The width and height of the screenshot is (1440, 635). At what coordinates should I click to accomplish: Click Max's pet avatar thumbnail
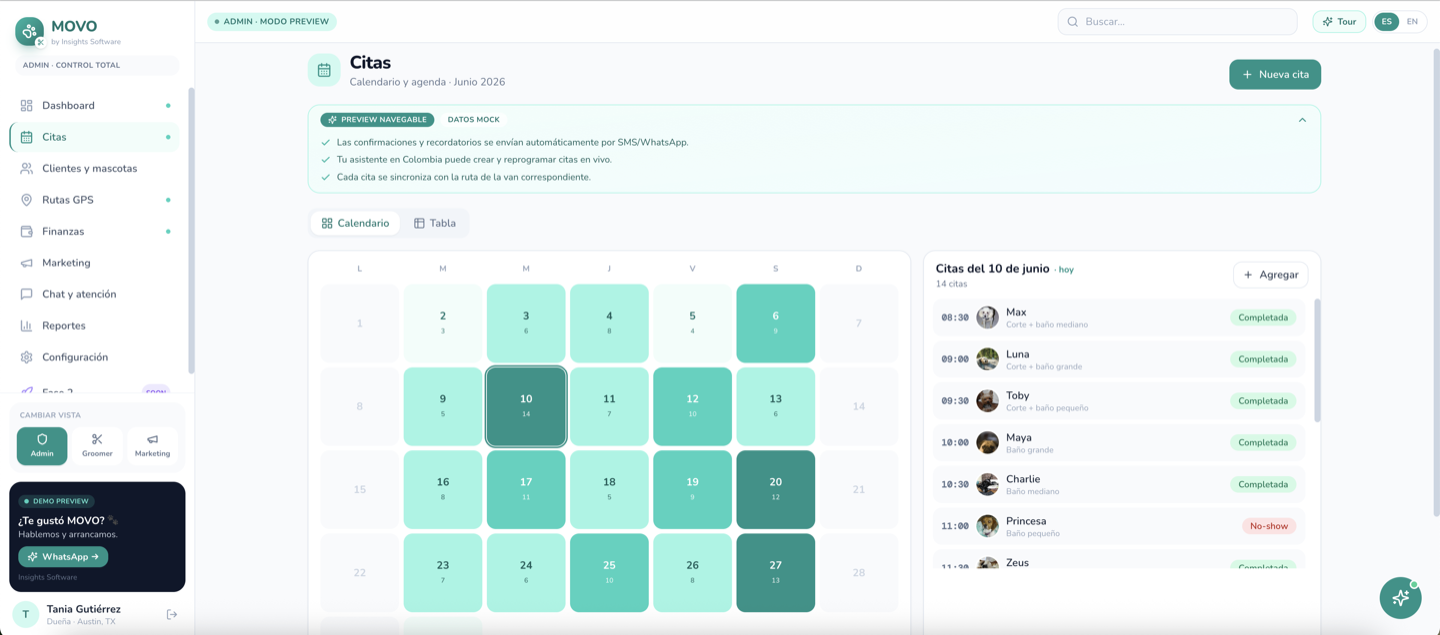click(987, 317)
